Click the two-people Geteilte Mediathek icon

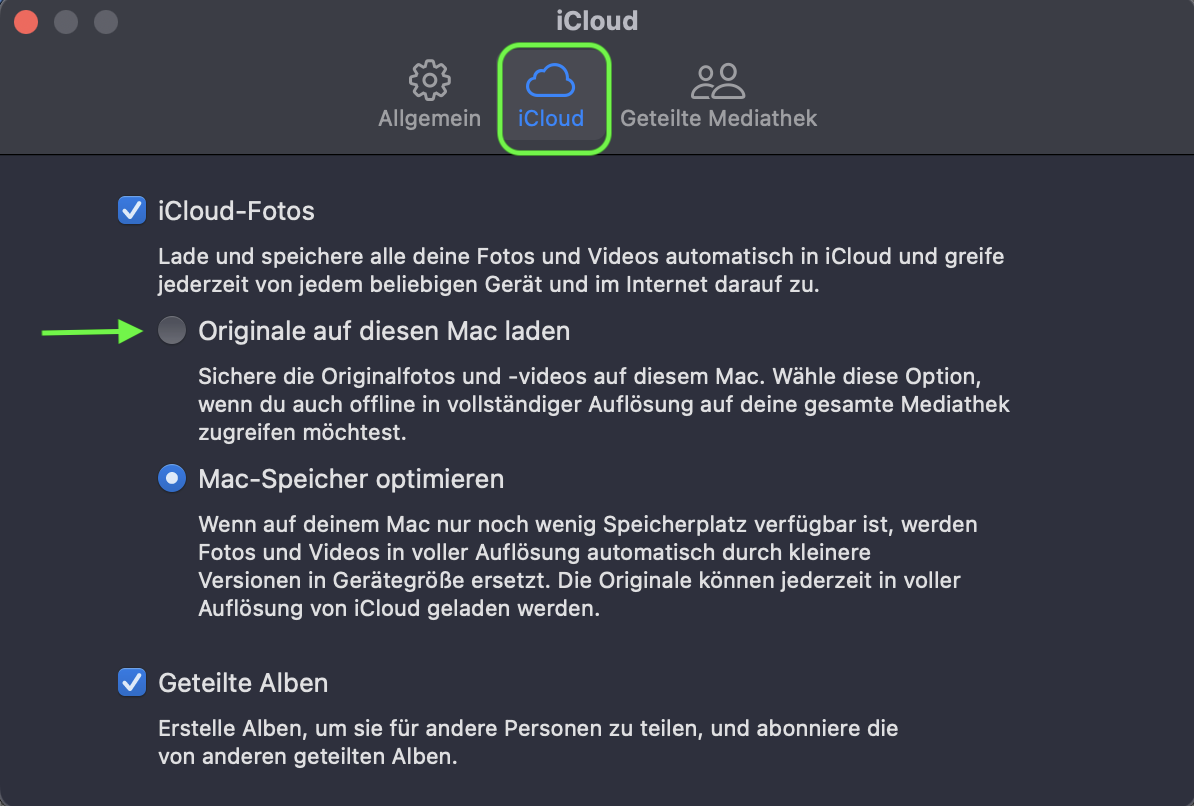coord(718,80)
